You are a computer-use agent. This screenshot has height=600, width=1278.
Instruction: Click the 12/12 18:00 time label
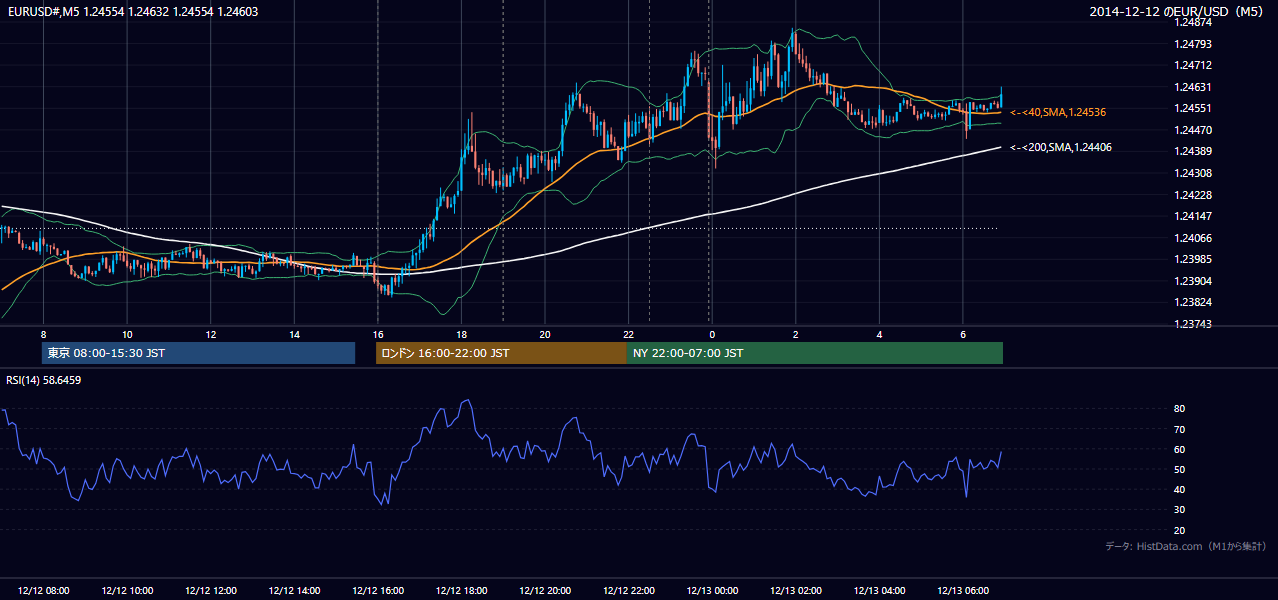pyautogui.click(x=461, y=591)
